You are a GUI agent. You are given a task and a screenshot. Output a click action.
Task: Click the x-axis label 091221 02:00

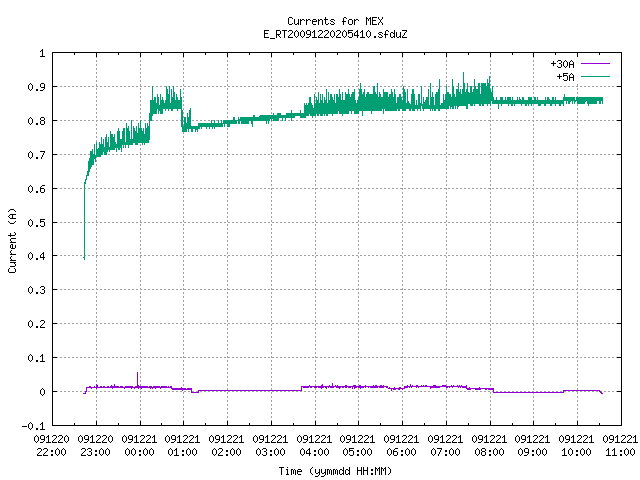tap(227, 446)
